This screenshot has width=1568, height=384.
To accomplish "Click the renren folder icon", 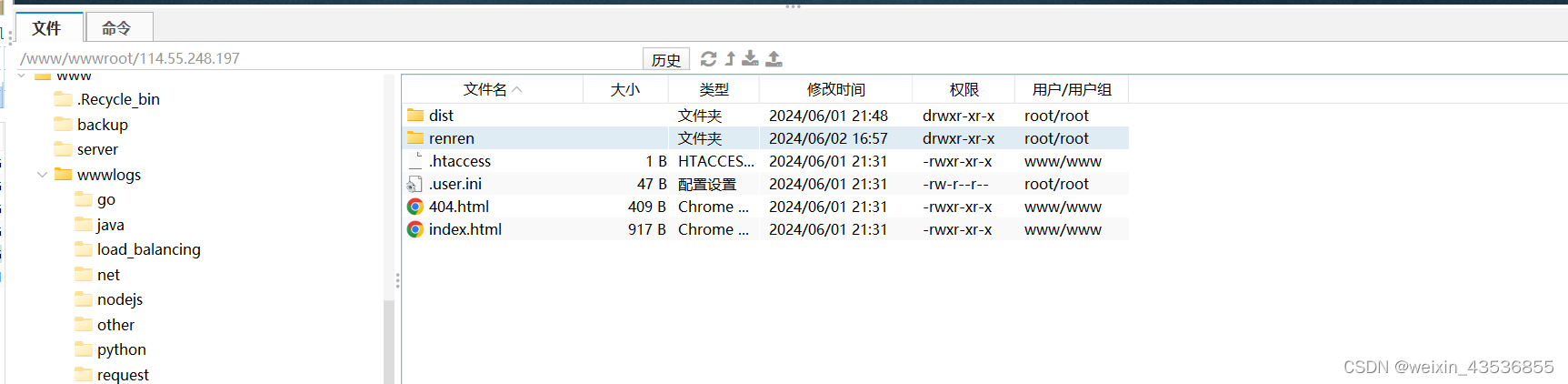I will coord(415,138).
